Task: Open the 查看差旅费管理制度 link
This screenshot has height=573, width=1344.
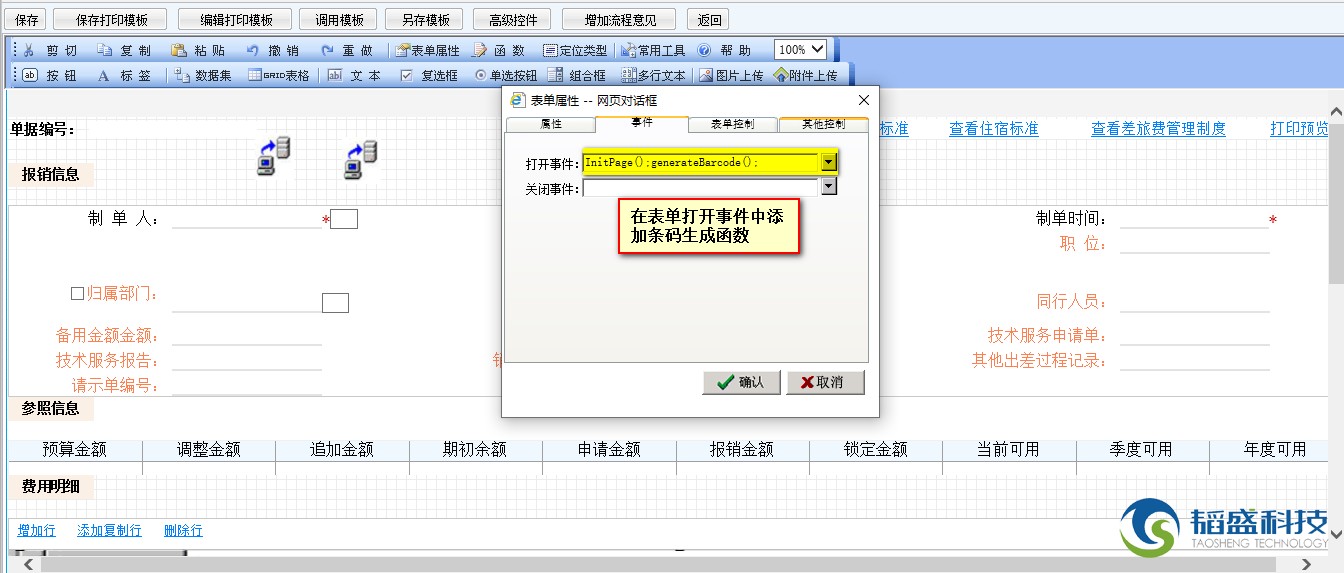Action: pos(1158,129)
